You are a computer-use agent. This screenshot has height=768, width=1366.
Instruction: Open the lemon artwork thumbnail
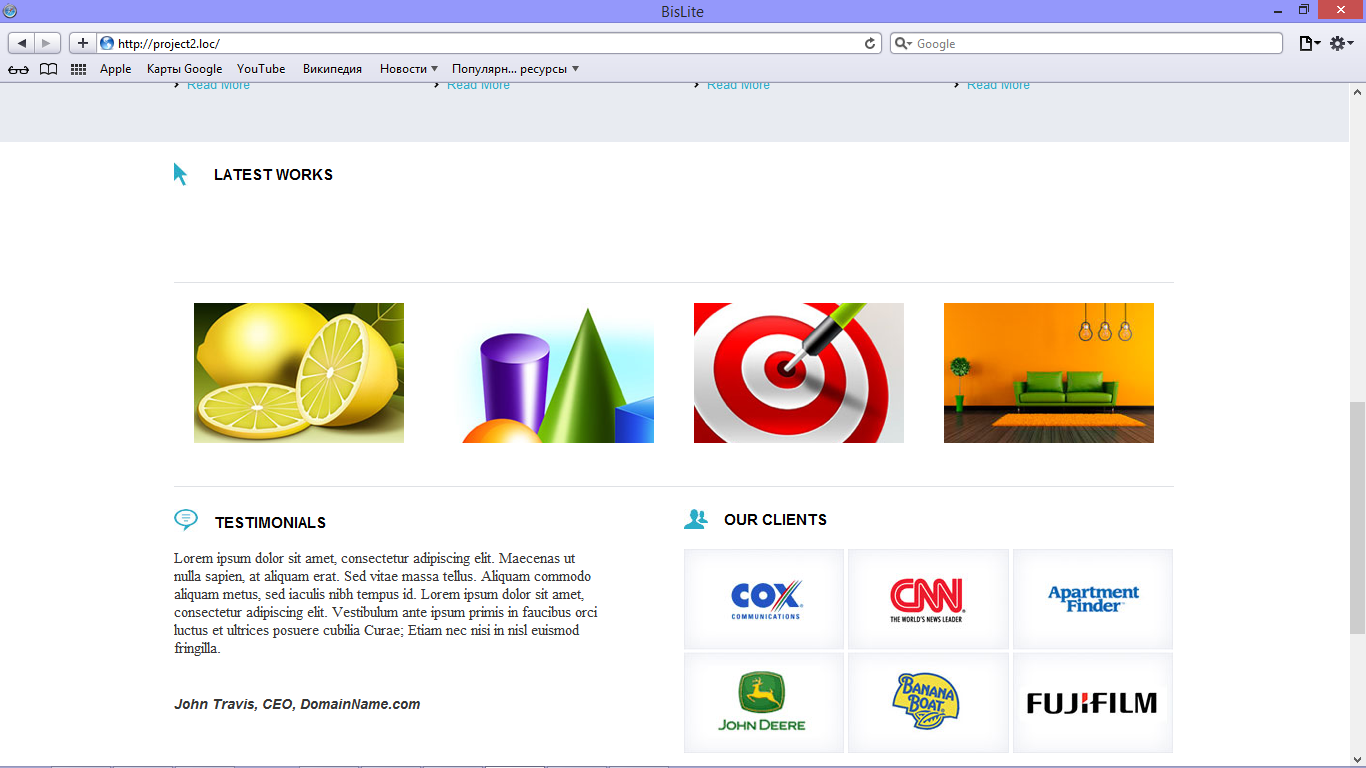coord(299,373)
